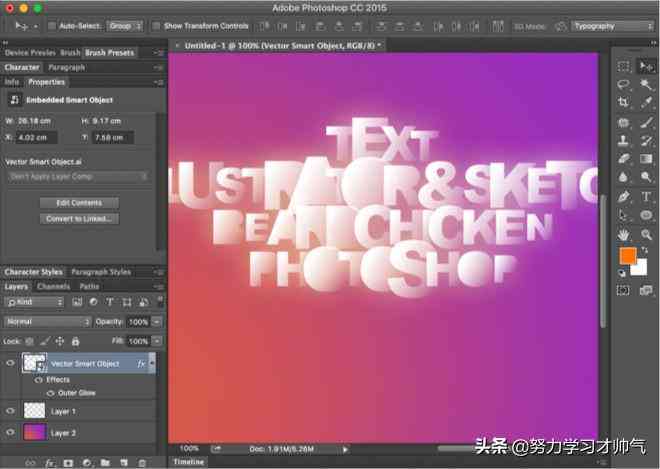Swap foreground and background colors
The width and height of the screenshot is (660, 469).
(x=644, y=250)
